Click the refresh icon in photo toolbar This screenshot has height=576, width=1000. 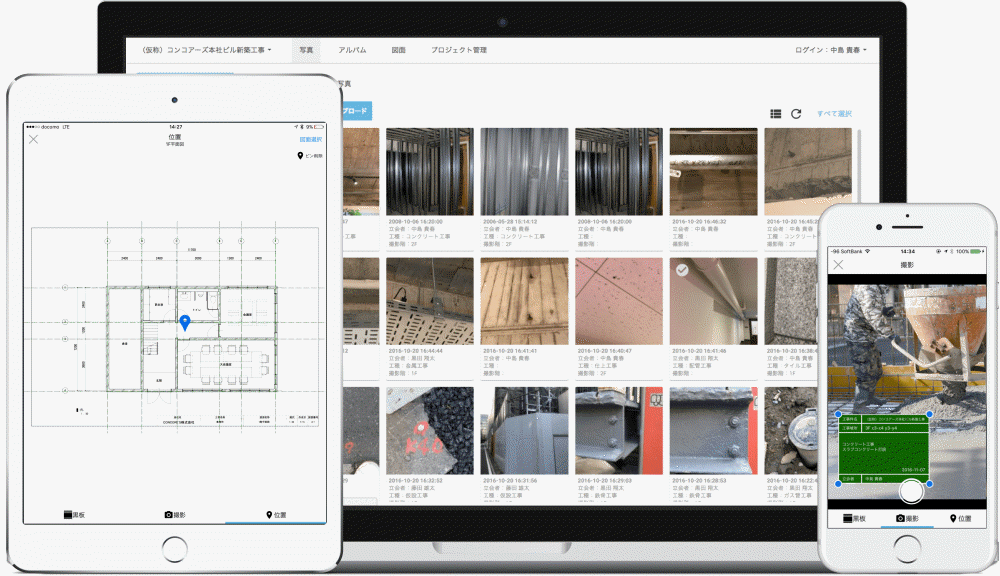coord(796,114)
